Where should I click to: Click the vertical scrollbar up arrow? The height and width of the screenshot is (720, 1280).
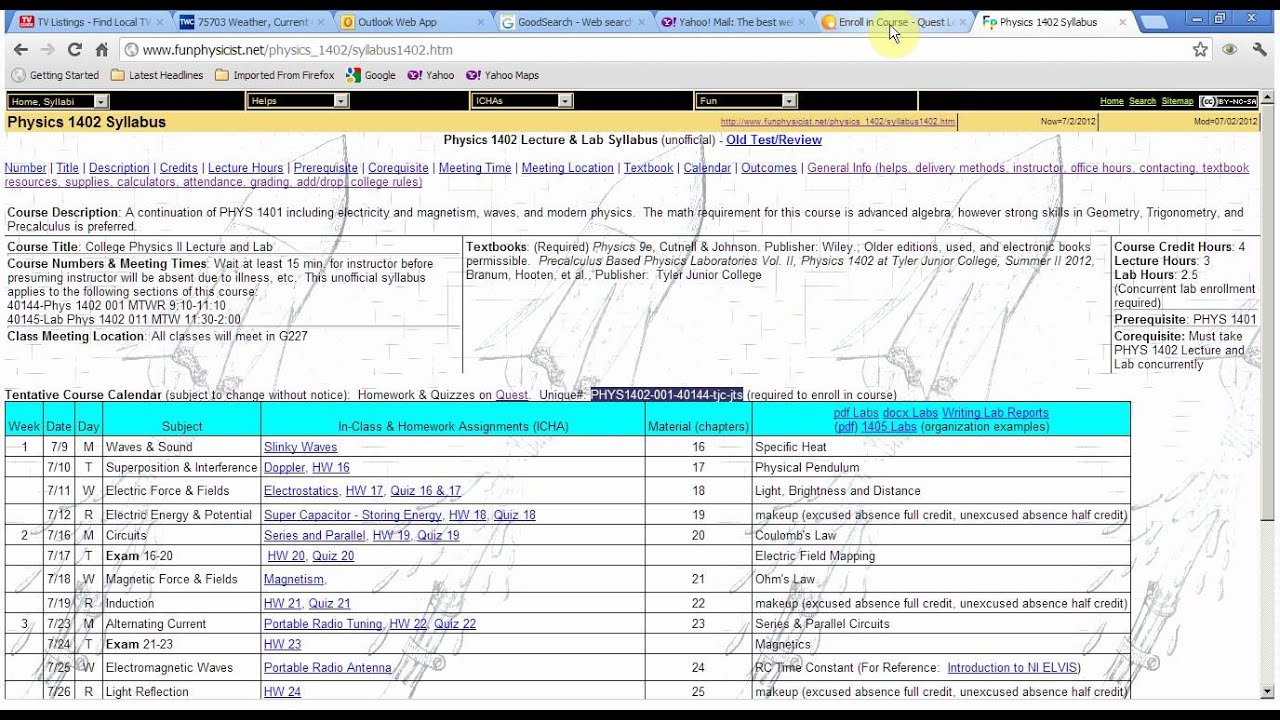click(1268, 100)
